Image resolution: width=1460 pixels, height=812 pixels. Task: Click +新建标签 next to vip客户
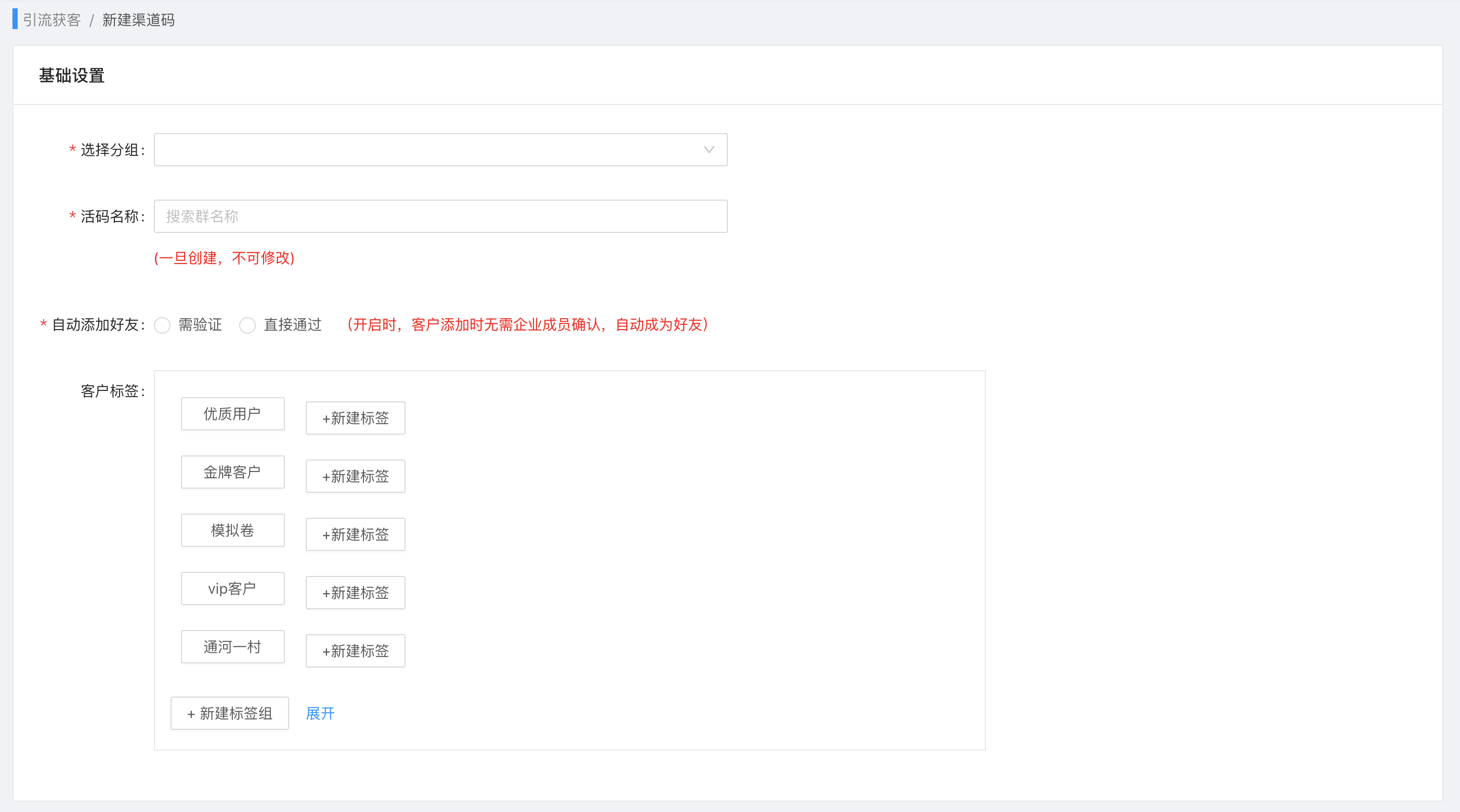pos(355,593)
